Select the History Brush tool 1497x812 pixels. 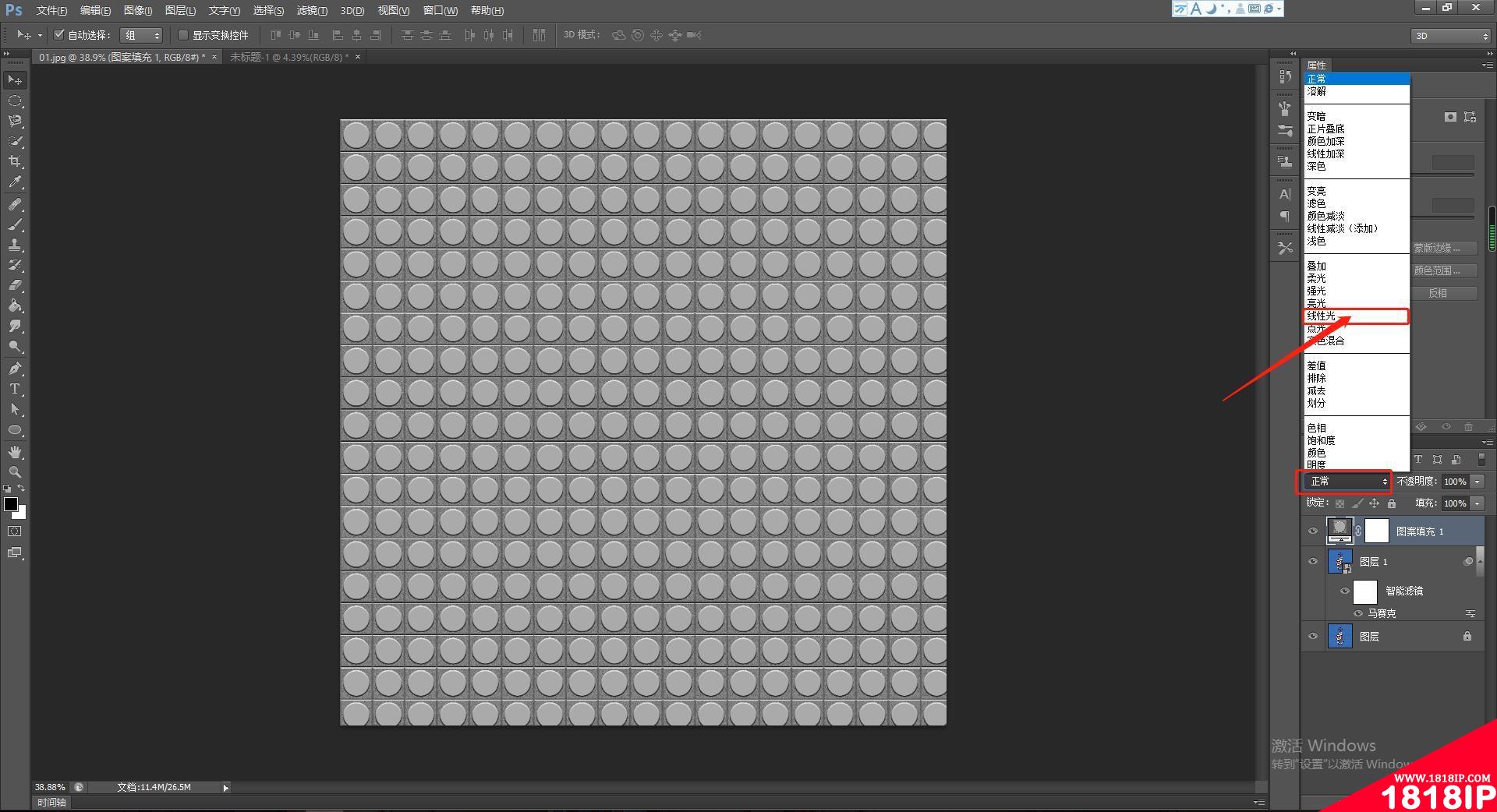[x=15, y=265]
